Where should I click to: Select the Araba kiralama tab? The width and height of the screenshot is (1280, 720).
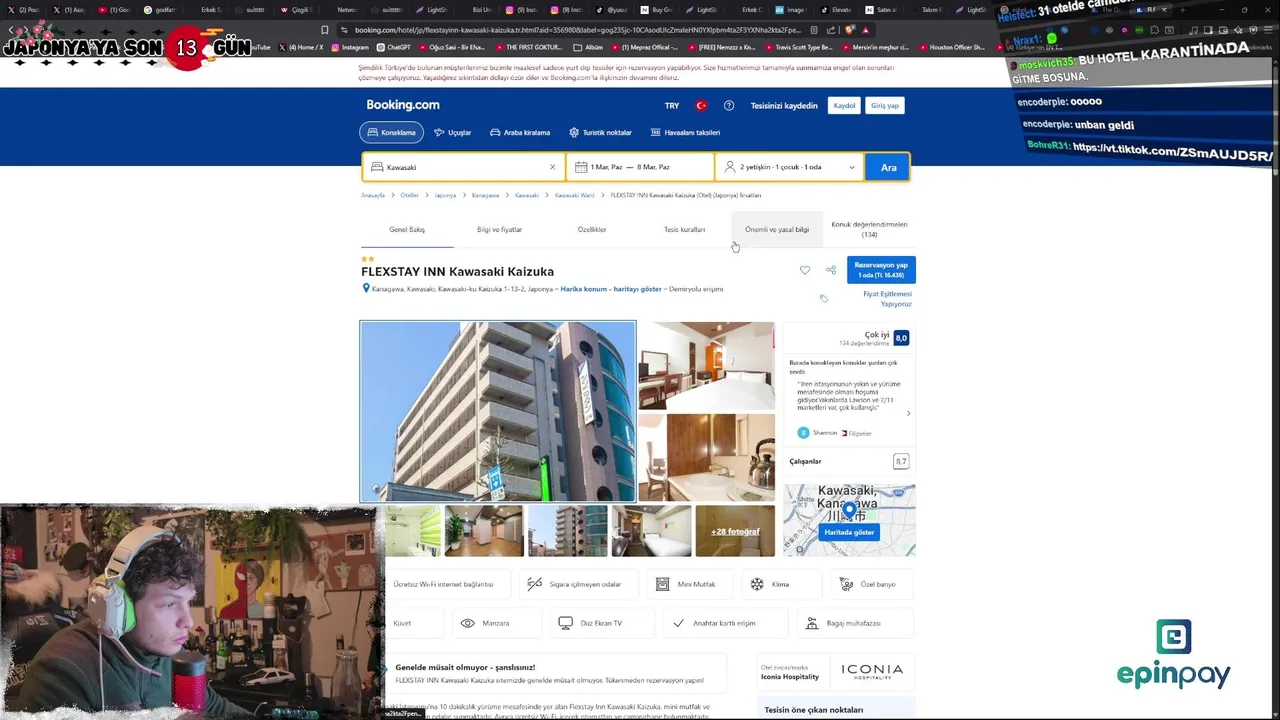point(520,132)
